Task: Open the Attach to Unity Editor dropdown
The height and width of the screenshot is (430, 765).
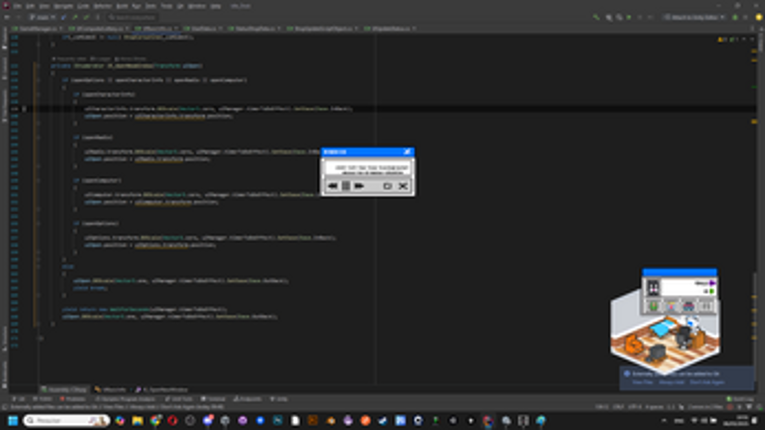Action: point(695,17)
